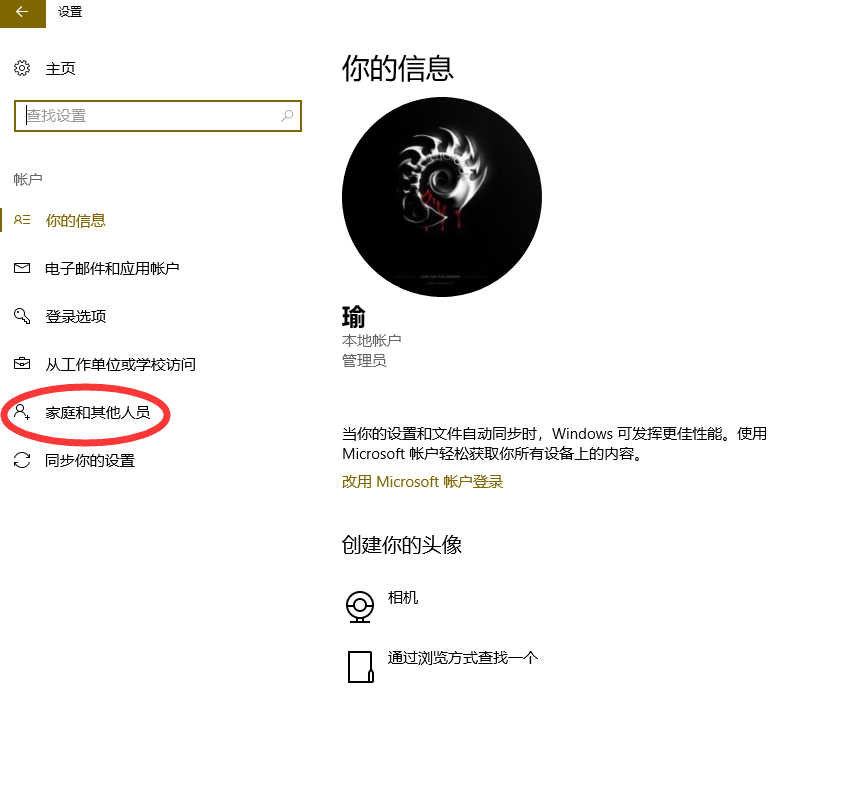Click the sync arrows icon

coord(22,460)
